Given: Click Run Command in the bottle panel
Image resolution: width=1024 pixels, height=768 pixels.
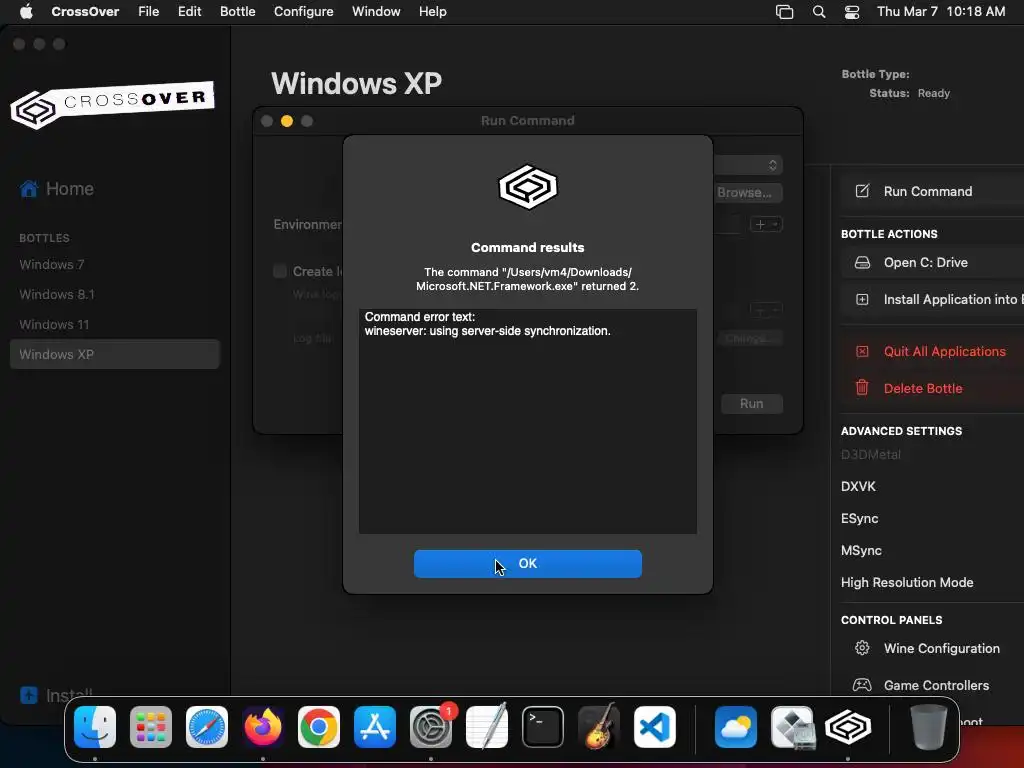Looking at the screenshot, I should click(x=928, y=191).
